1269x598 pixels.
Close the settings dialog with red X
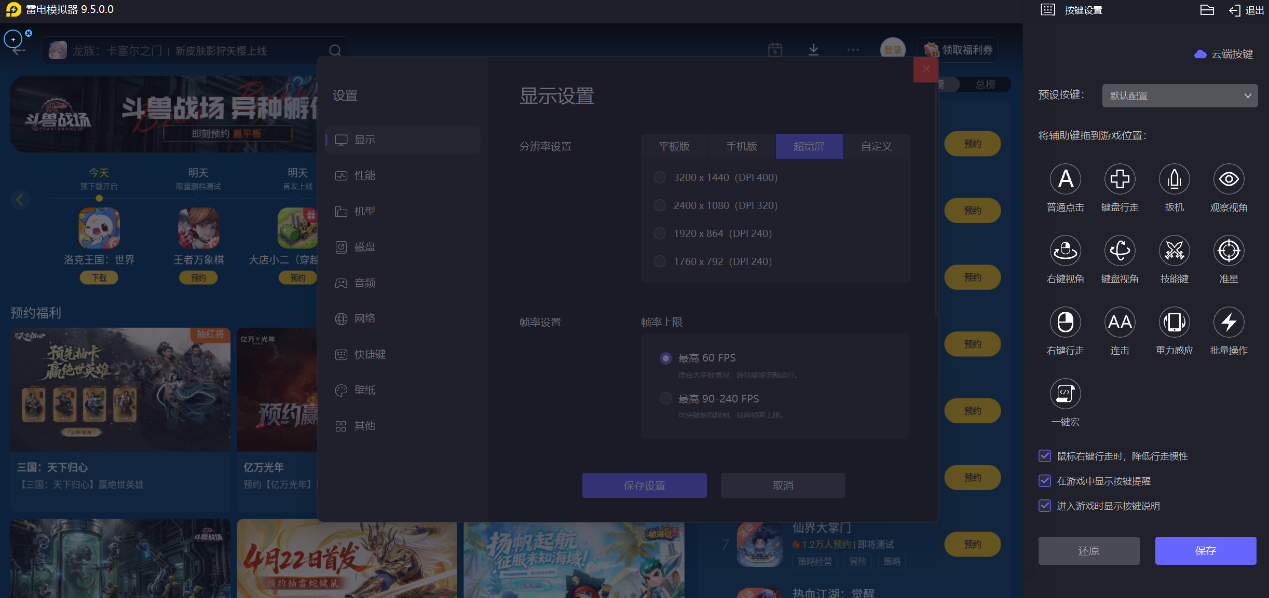926,69
